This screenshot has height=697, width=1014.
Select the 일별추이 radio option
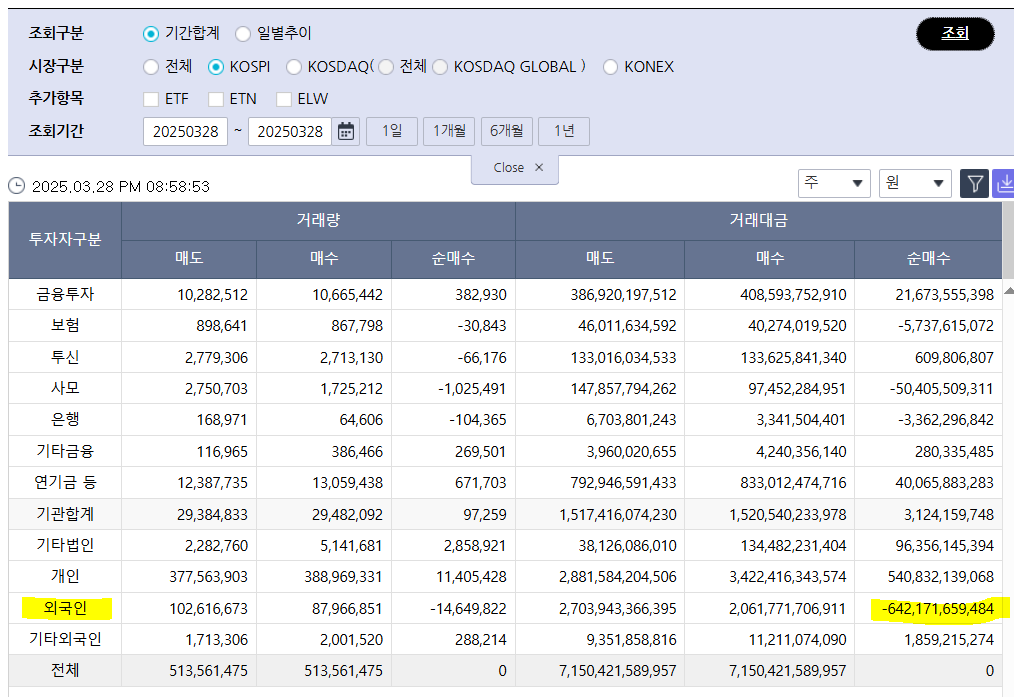coord(243,34)
